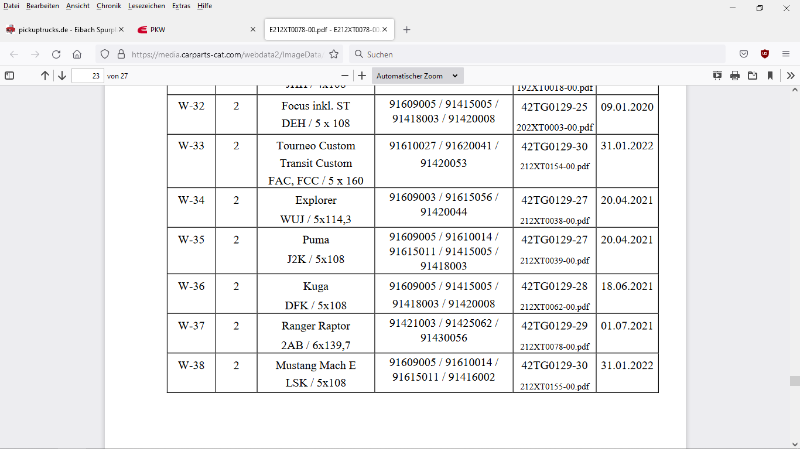Screen dimensions: 800x449
Task: Focus the URL address bar
Action: [x=227, y=54]
